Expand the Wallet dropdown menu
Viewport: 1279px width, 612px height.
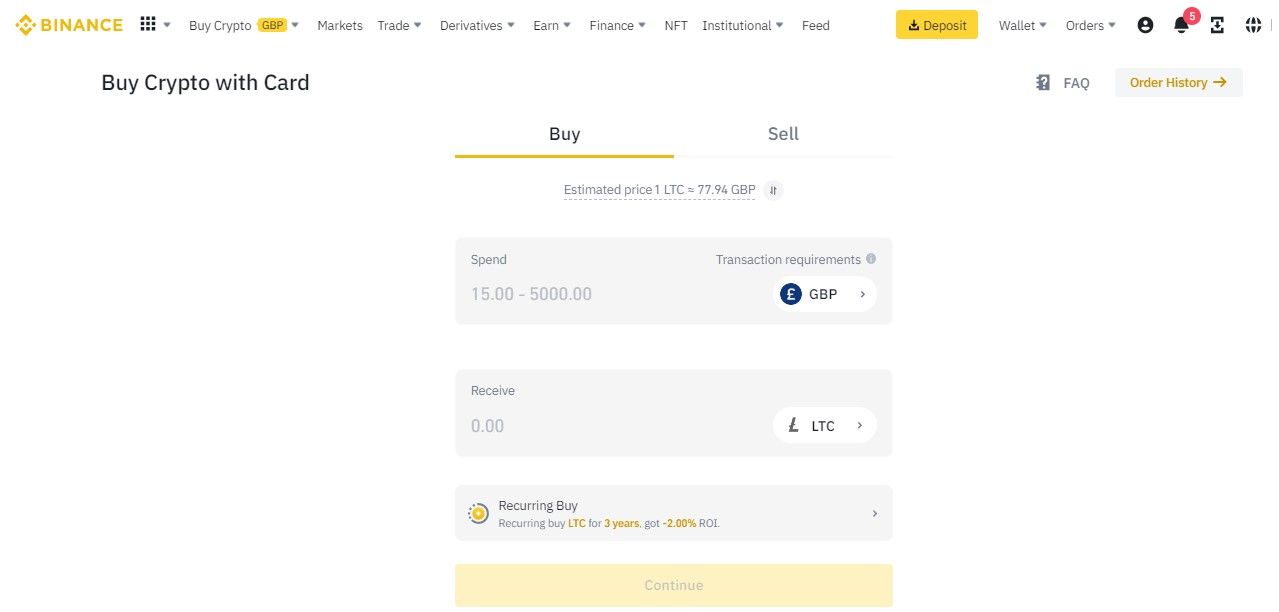click(x=1023, y=25)
